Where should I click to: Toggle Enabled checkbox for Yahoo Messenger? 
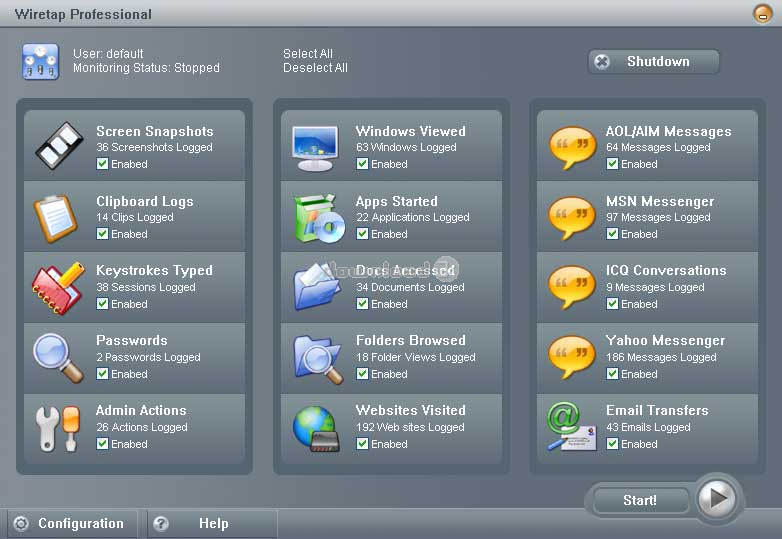tap(612, 373)
